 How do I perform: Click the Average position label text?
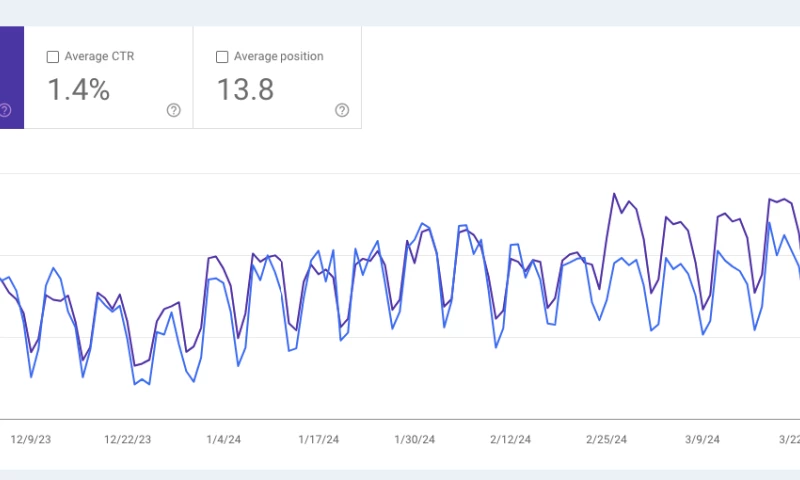pos(278,57)
